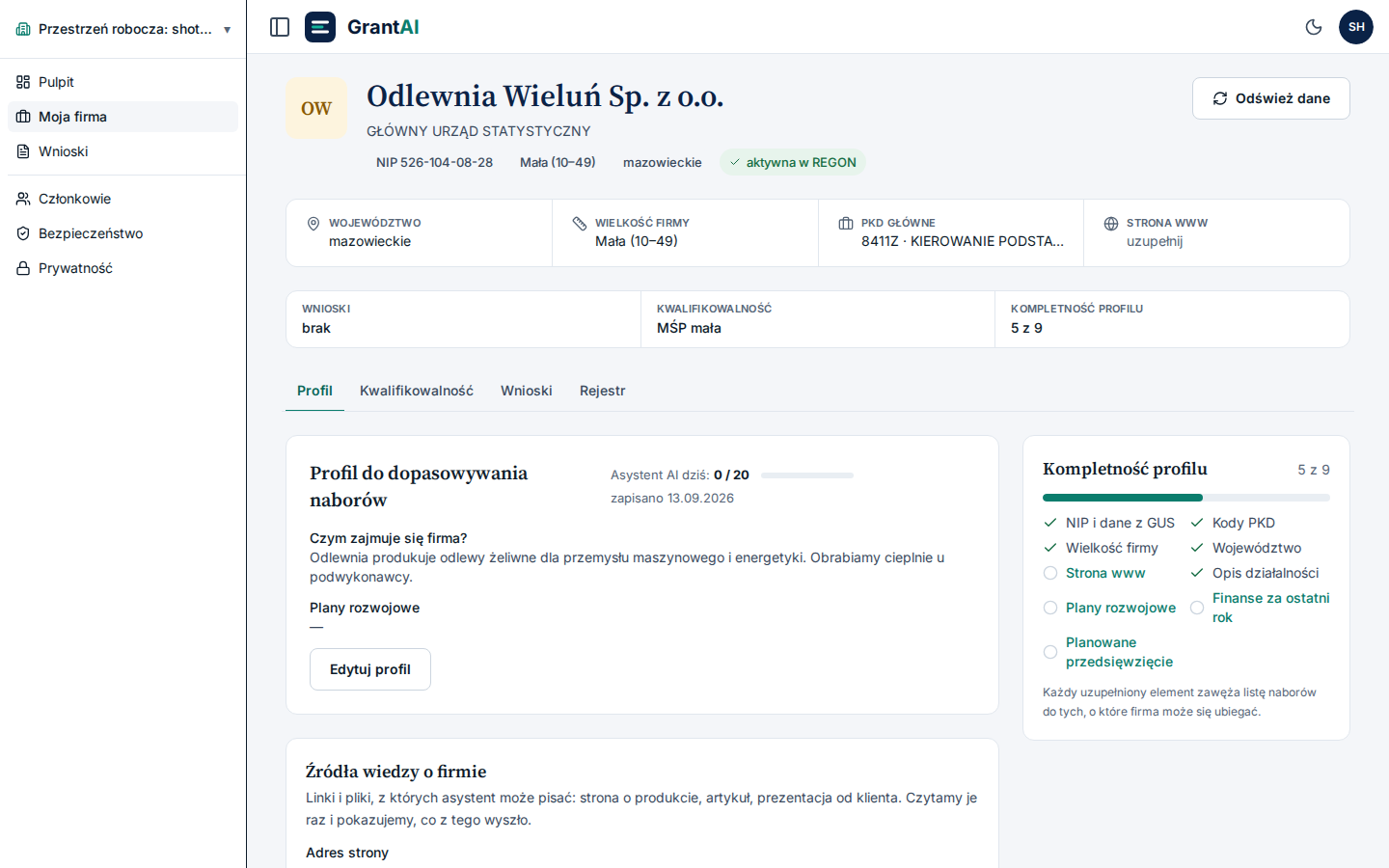Image resolution: width=1389 pixels, height=868 pixels.
Task: Open Członkowie in the sidebar
Action: tap(123, 199)
